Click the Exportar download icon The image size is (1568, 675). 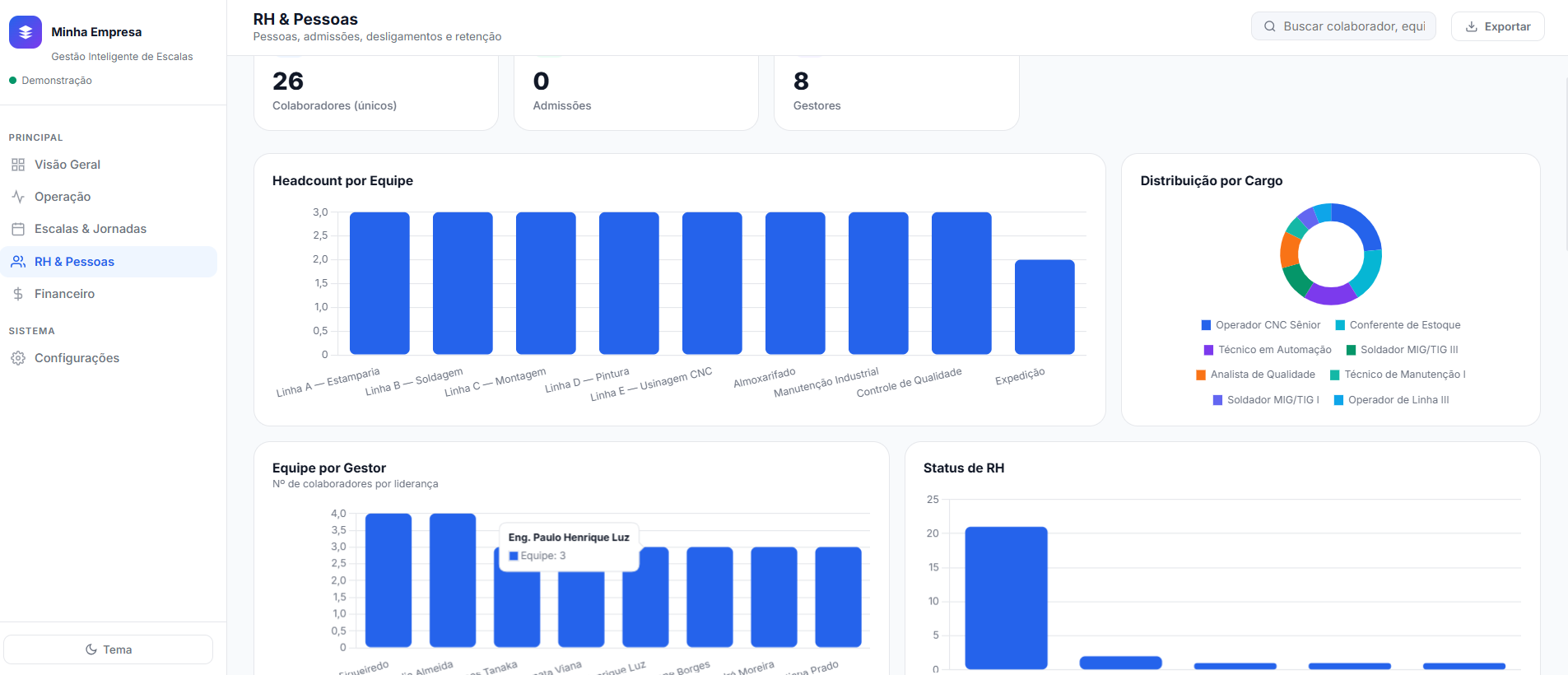(x=1472, y=26)
